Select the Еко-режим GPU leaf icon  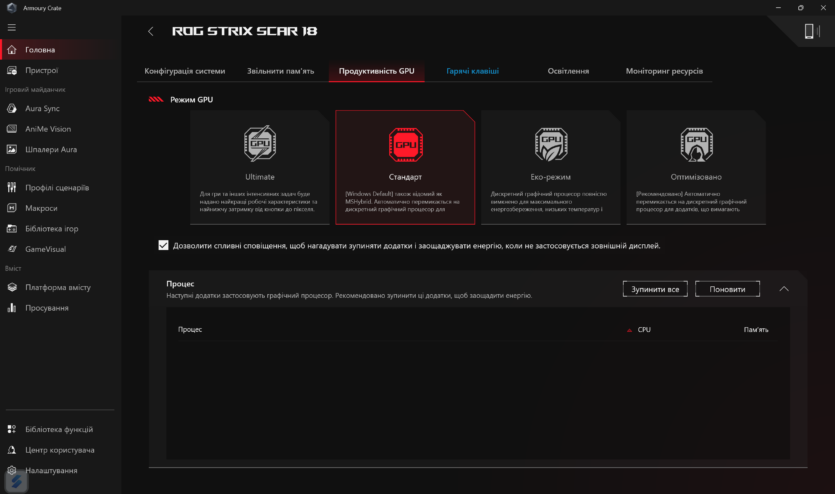pos(551,144)
